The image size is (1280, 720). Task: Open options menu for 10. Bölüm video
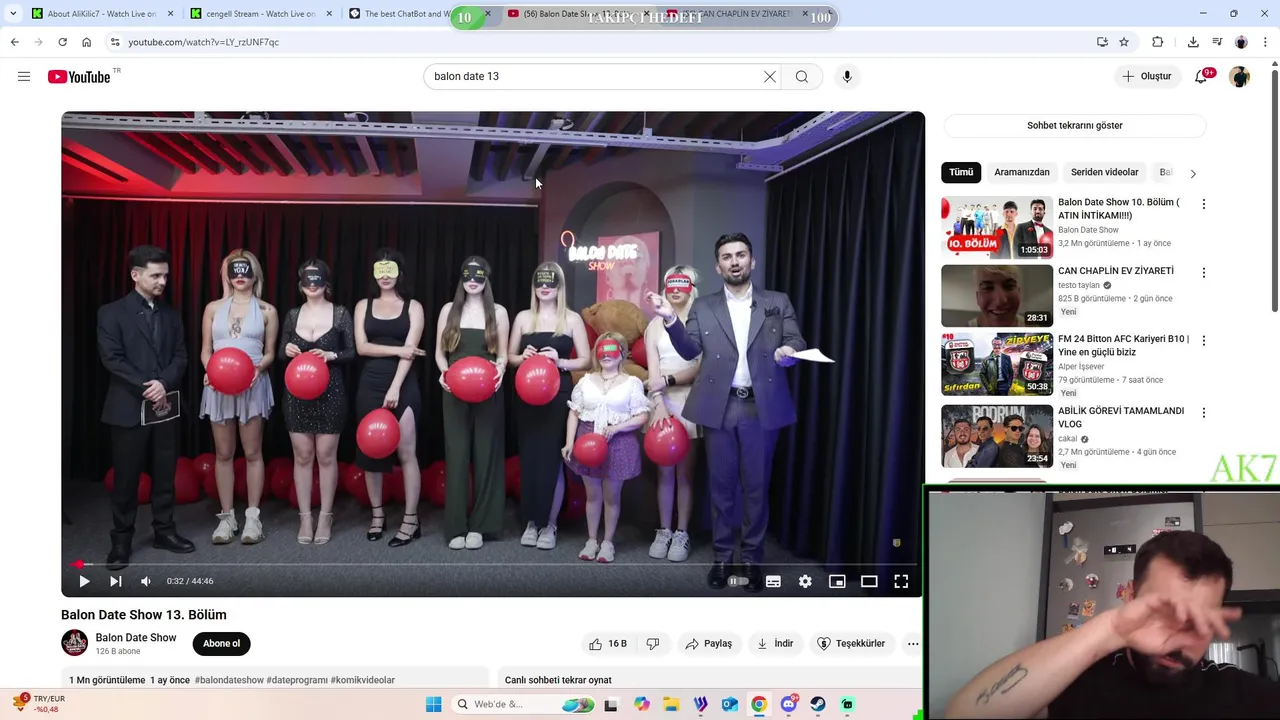[1203, 204]
